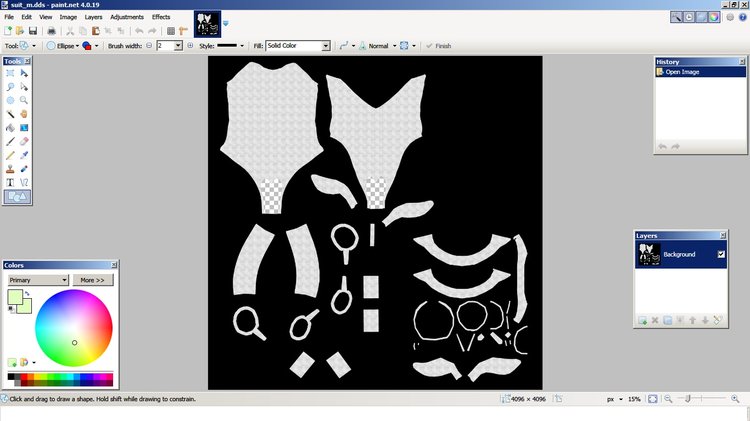
Task: Click the zoom slider handle
Action: (x=687, y=399)
